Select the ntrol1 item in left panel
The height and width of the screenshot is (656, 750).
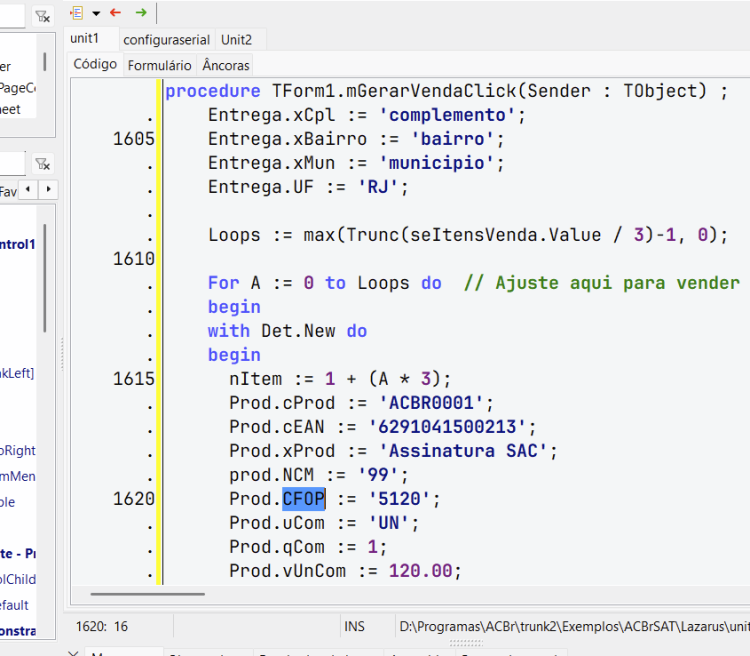coord(18,245)
